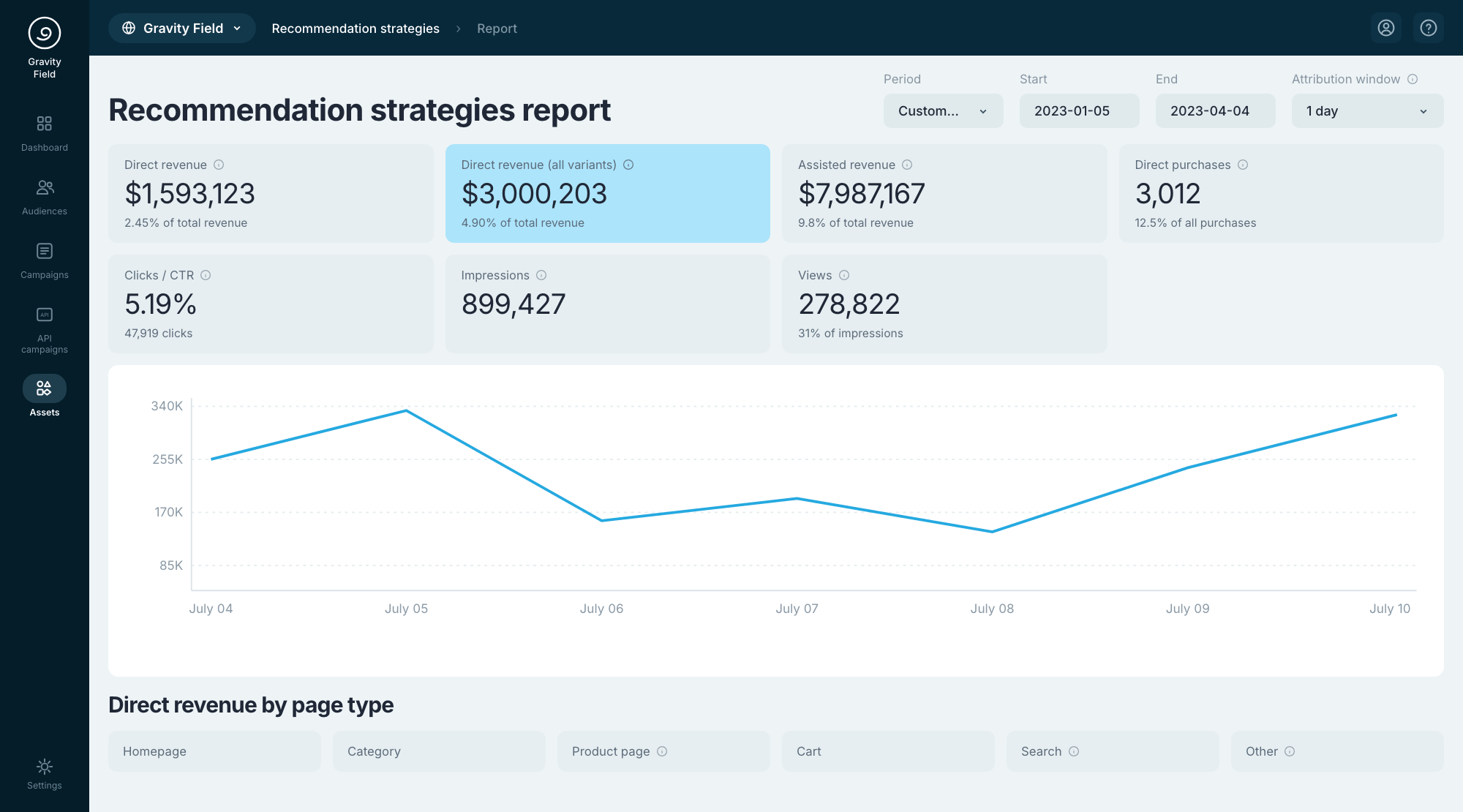Show info icon next to Other
Viewport: 1463px width, 812px height.
(x=1290, y=751)
